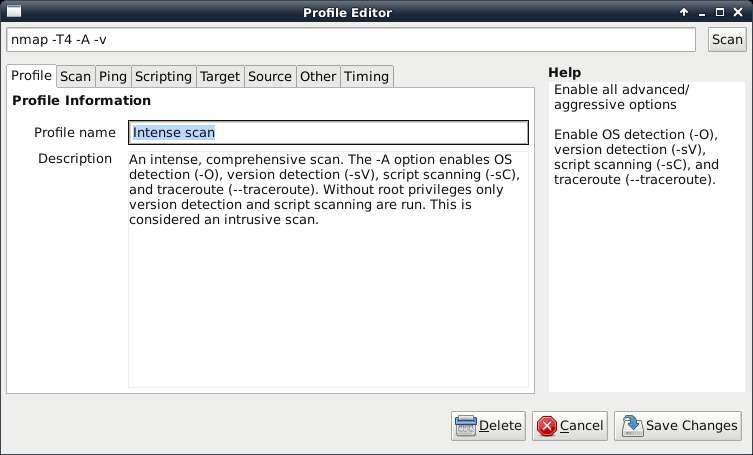Minimize the Profile Editor window
Viewport: 753px width, 455px height.
pos(702,12)
